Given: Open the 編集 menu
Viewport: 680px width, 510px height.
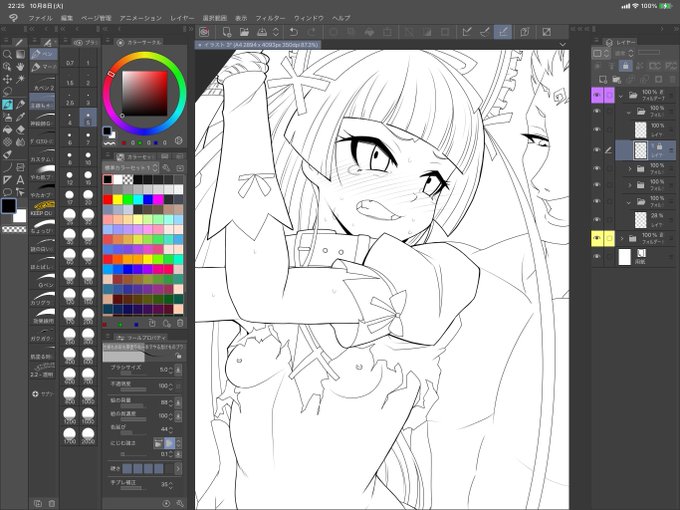Looking at the screenshot, I should [67, 18].
